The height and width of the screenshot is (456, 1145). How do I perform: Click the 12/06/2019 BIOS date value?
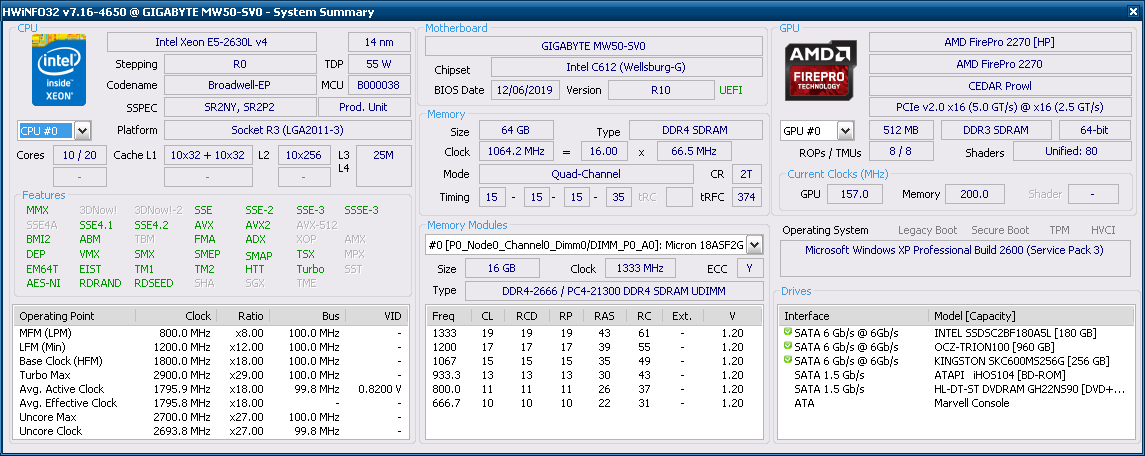[x=526, y=90]
